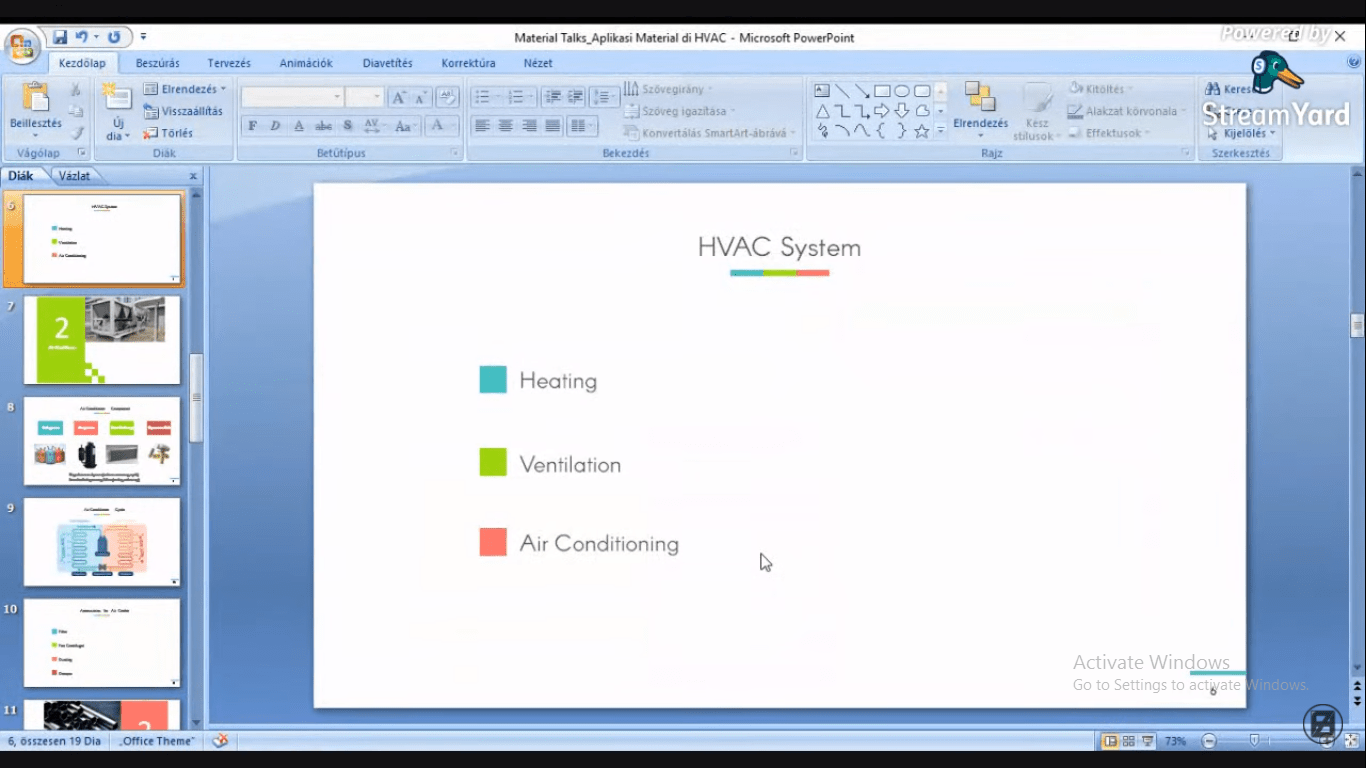Choose the right arrow block shape

(x=882, y=111)
